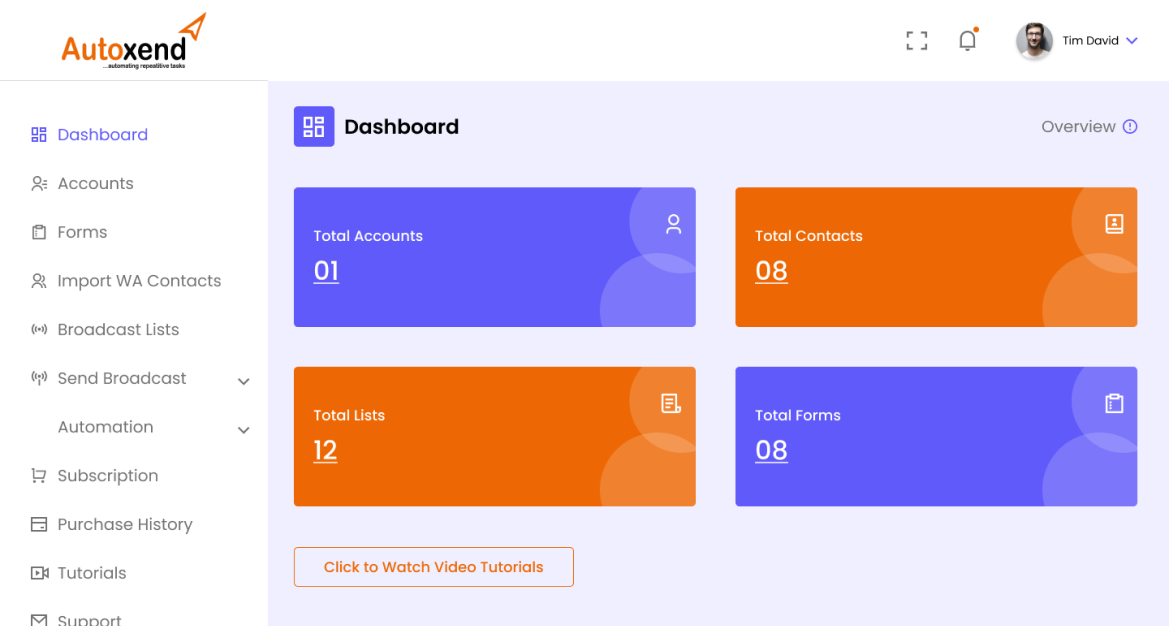Viewport: 1169px width, 626px height.
Task: Expand the Automation submenu chevron
Action: pyautogui.click(x=243, y=430)
